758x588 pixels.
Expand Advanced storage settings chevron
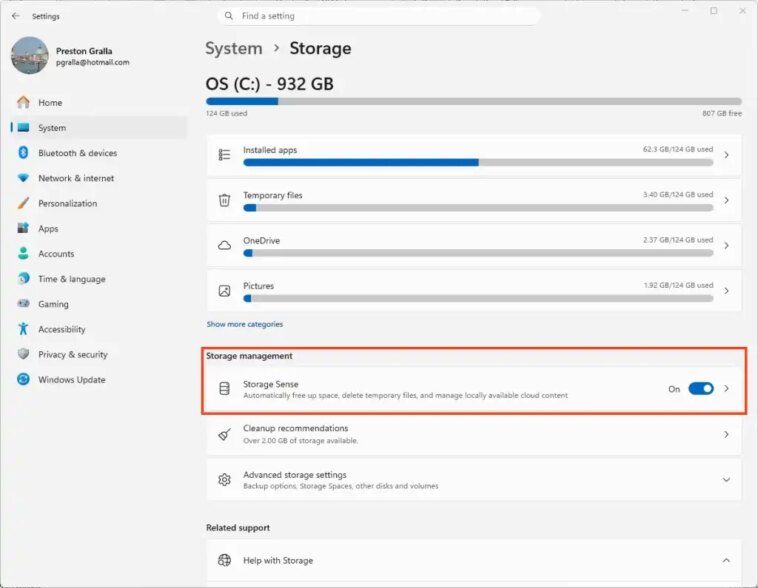tap(727, 480)
